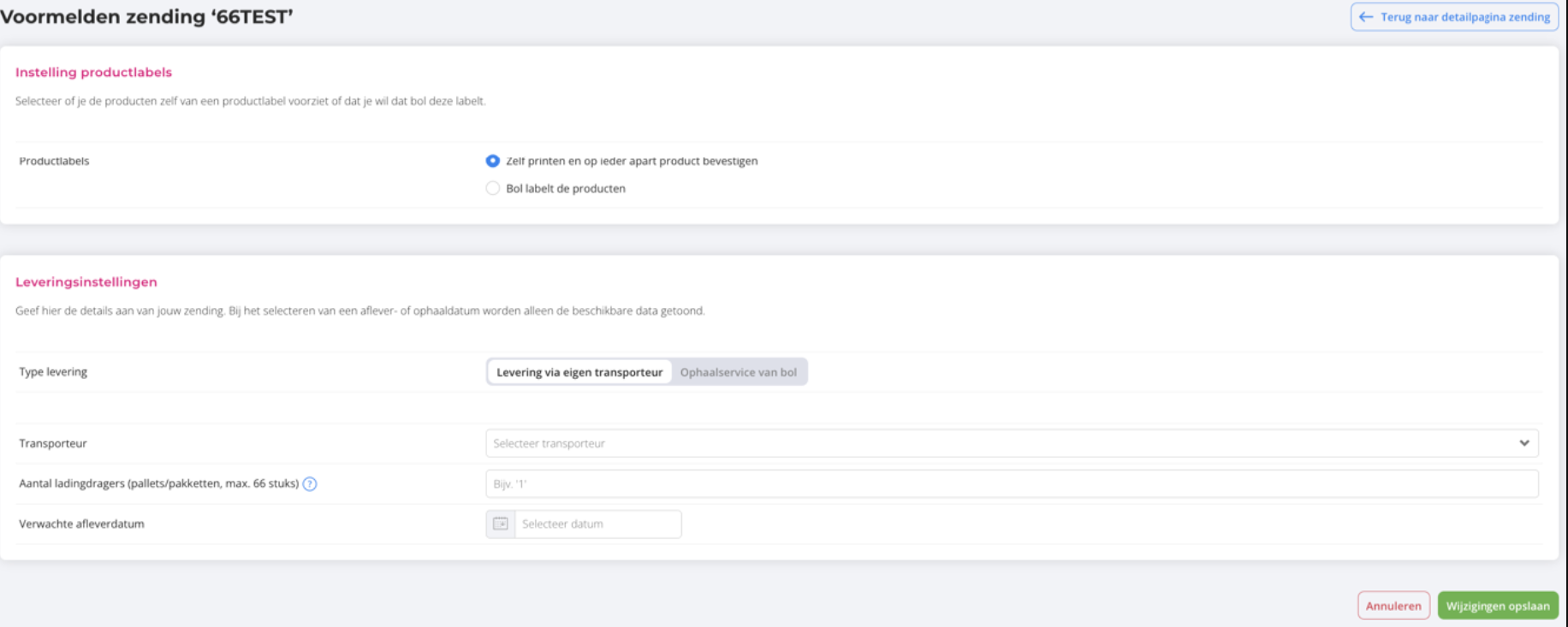Image resolution: width=1568 pixels, height=627 pixels.
Task: Click the 'Selecteer datum' date field
Action: (597, 524)
